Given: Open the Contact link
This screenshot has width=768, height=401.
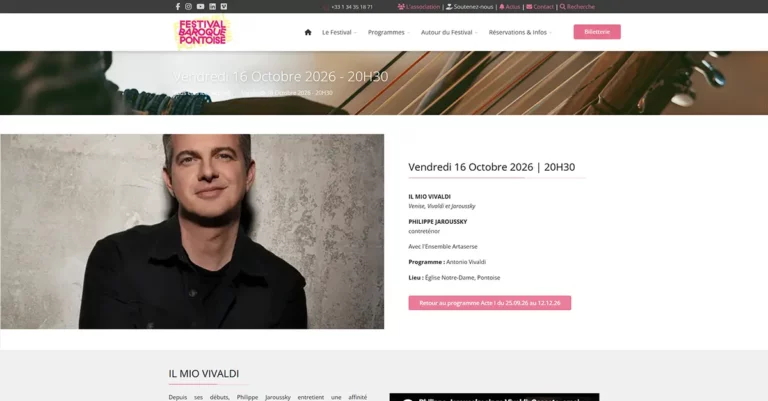Looking at the screenshot, I should click(x=540, y=7).
